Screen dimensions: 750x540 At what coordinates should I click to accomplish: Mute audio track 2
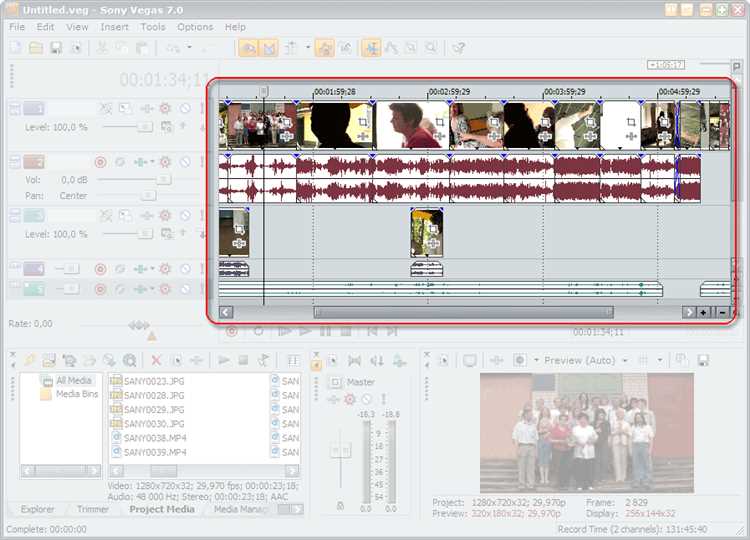point(185,161)
